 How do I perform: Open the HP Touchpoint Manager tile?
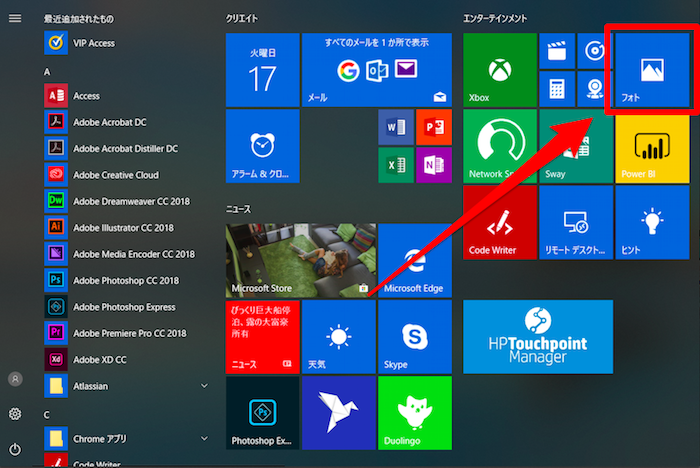tap(538, 337)
